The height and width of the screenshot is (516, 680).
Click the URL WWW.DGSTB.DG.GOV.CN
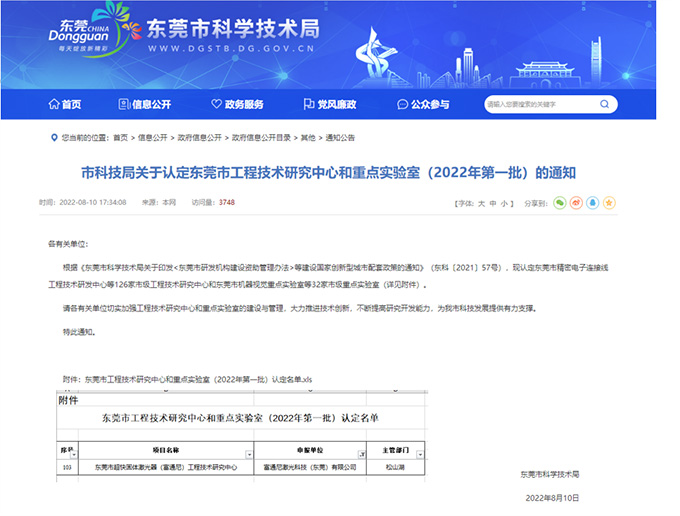click(x=231, y=49)
